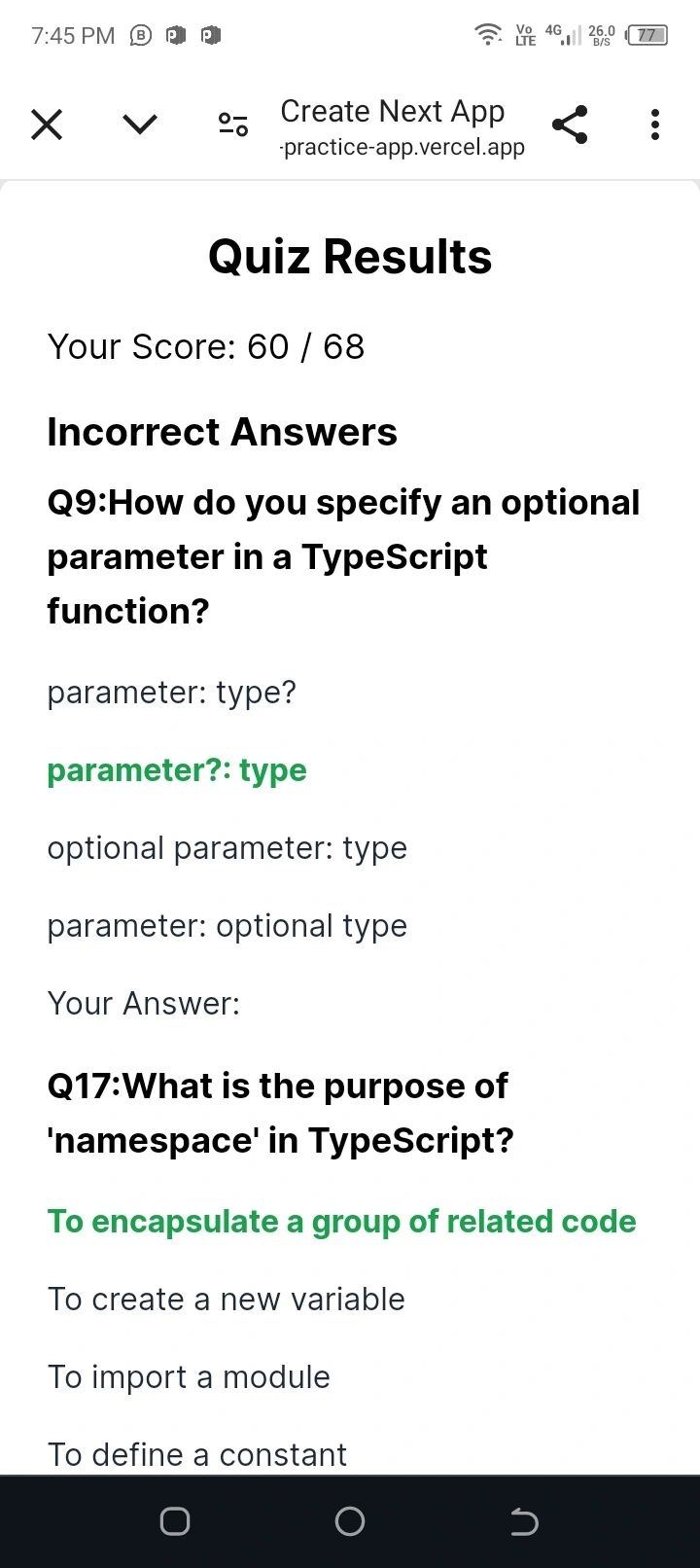Select the 'parameter: type?' option
The image size is (700, 1568).
coord(172,693)
